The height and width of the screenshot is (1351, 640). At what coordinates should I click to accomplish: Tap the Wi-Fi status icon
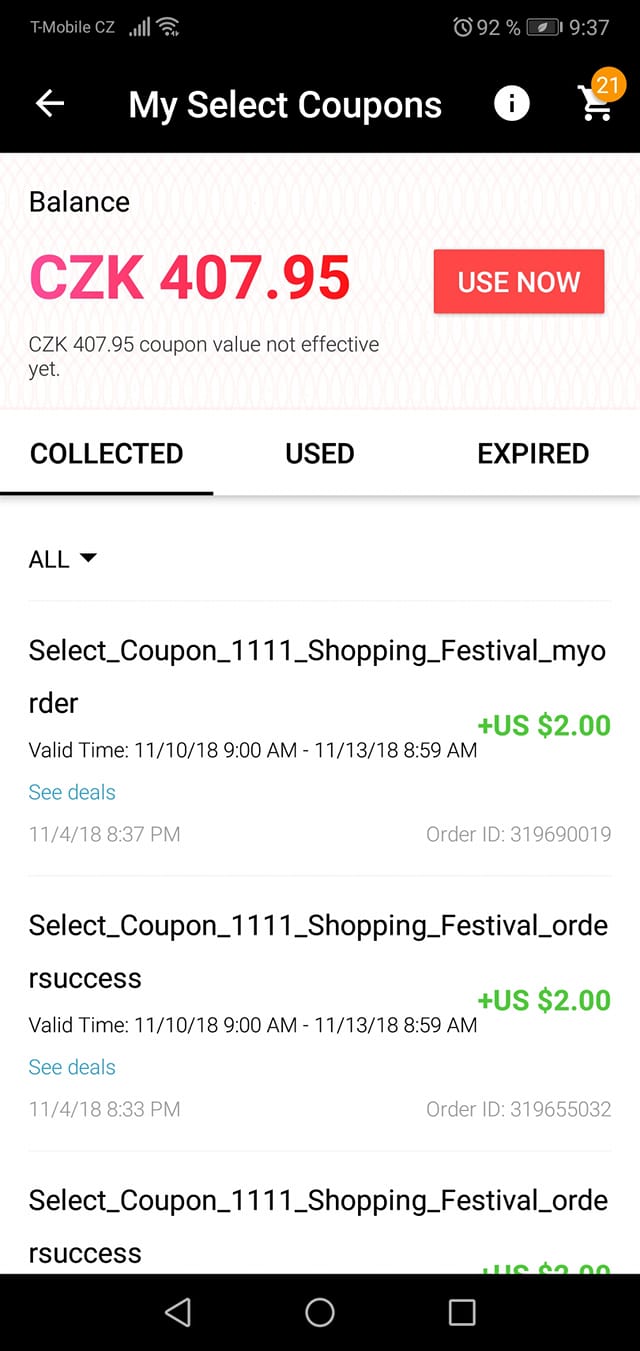[168, 27]
